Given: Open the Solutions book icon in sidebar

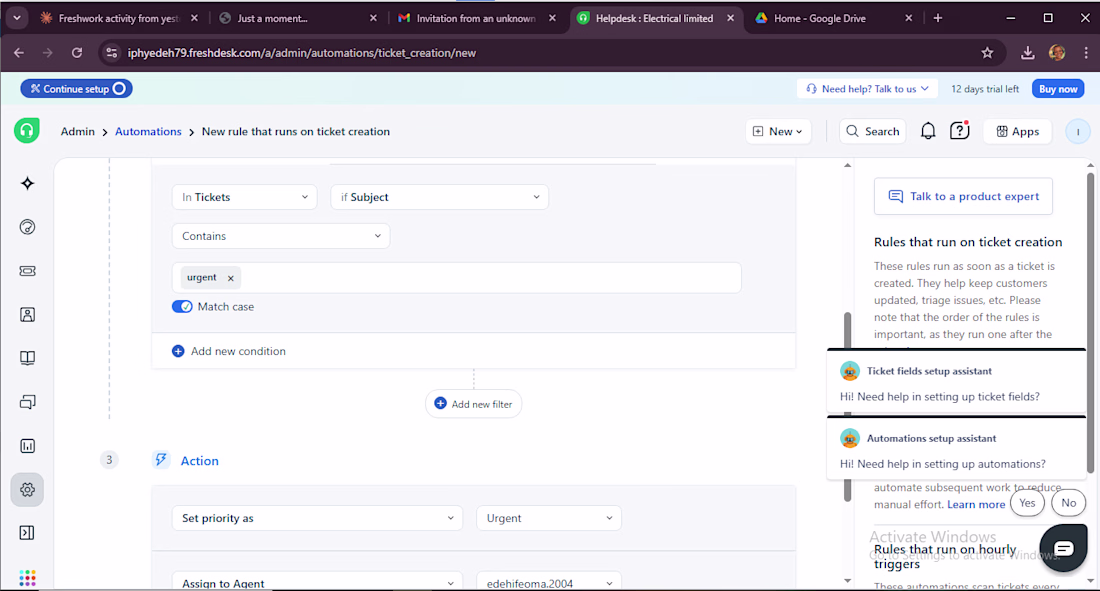Looking at the screenshot, I should (27, 358).
